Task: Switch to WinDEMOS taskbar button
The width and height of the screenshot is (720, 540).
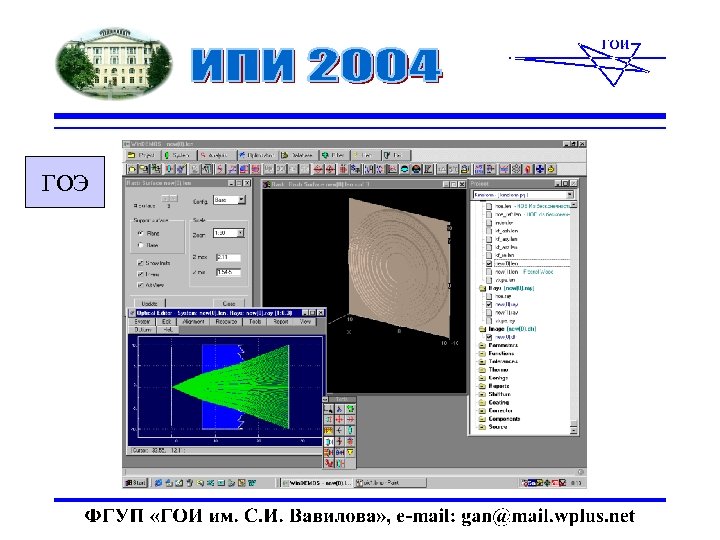Action: pos(316,483)
